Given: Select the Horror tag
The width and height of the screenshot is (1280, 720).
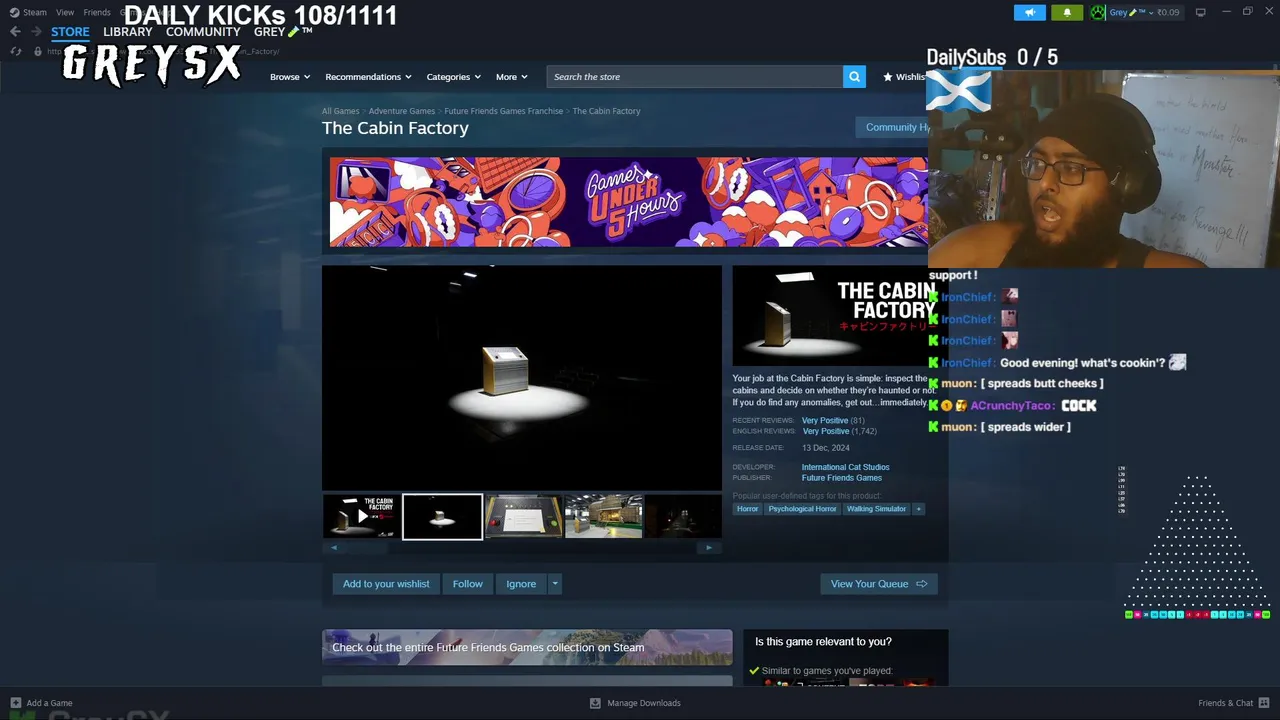Looking at the screenshot, I should (x=747, y=509).
